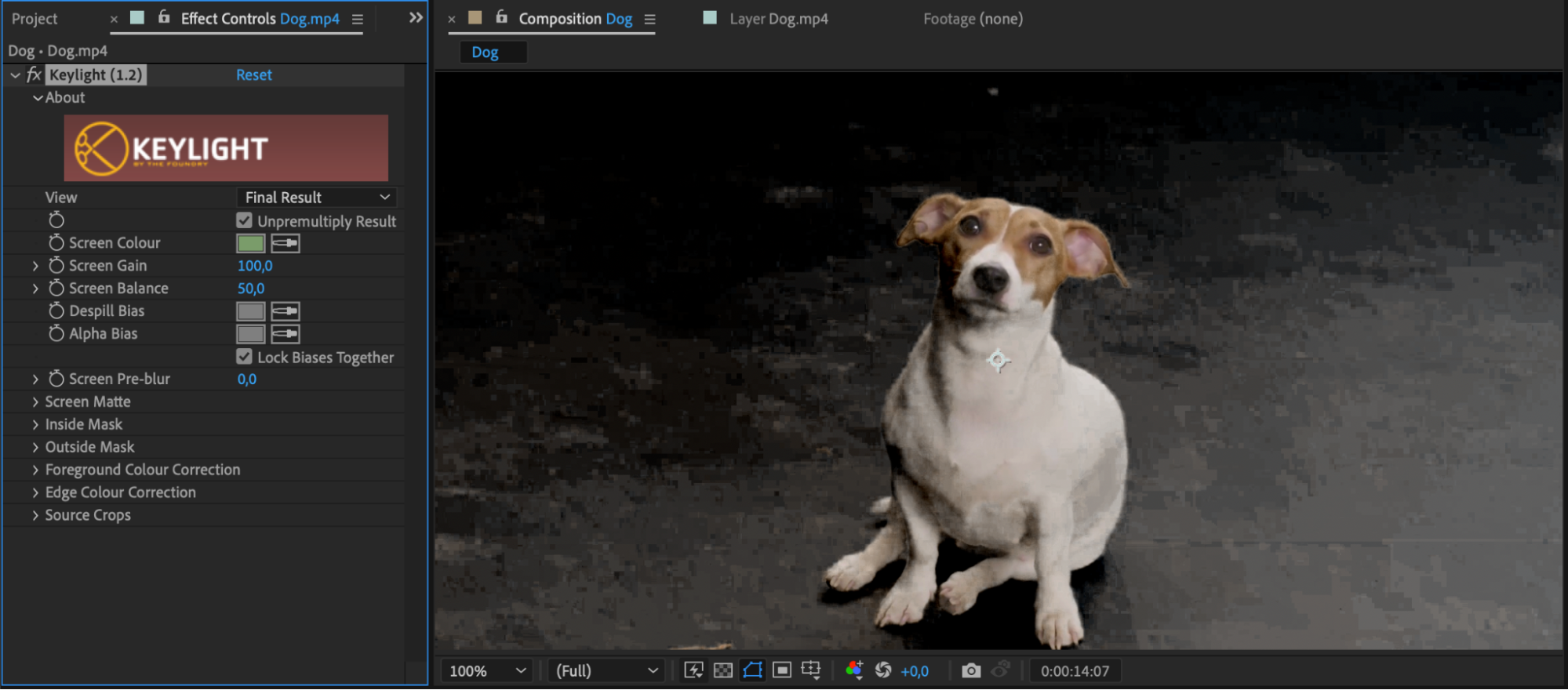The width and height of the screenshot is (1568, 690).
Task: Switch to the Layer Dog.mp4 tab
Action: pos(777,19)
